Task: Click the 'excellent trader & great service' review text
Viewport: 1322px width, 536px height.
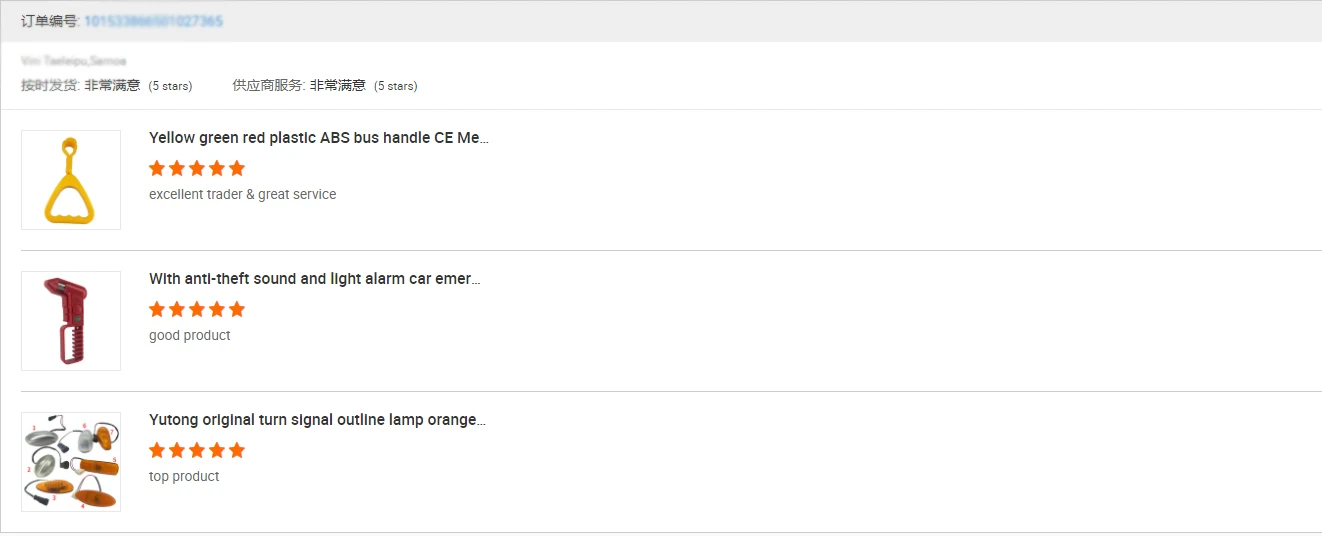Action: click(x=242, y=194)
